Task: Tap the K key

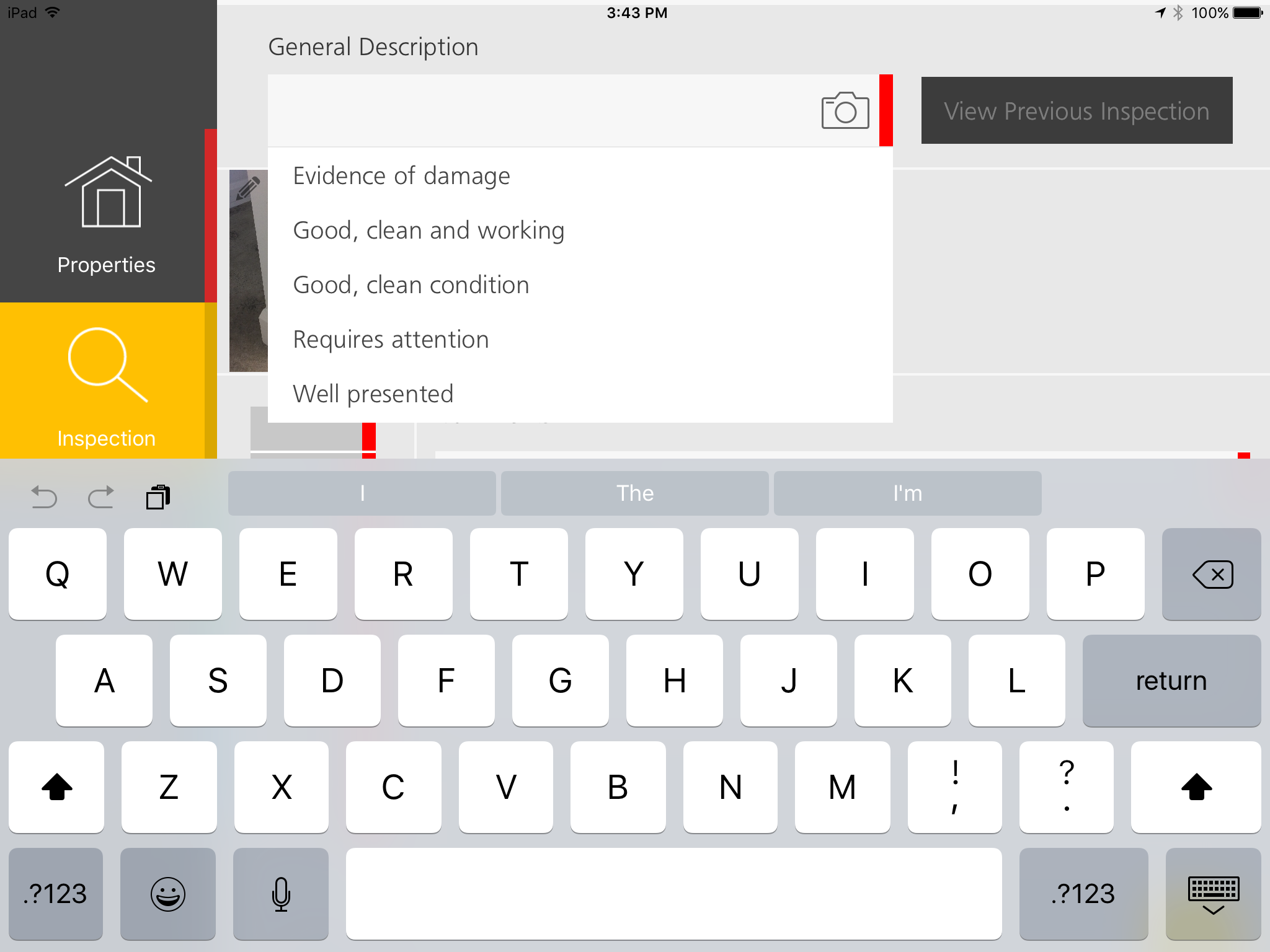Action: (903, 681)
